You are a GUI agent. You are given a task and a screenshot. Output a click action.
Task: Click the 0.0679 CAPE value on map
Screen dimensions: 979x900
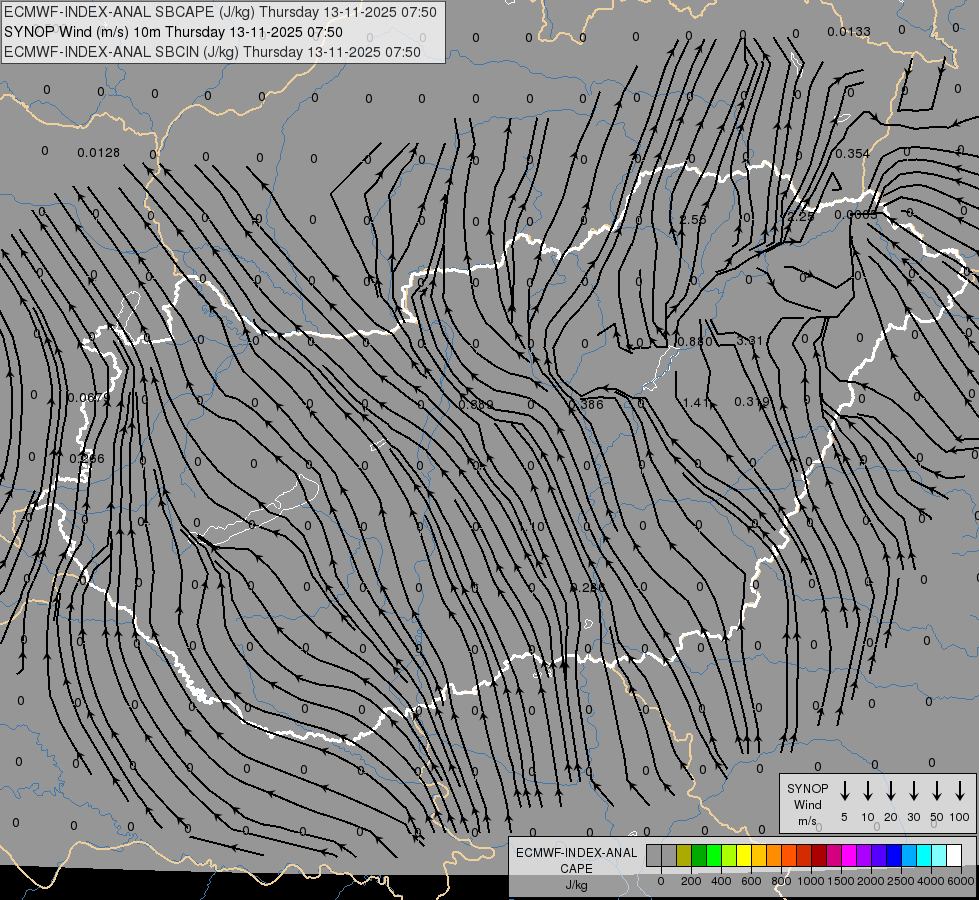coord(89,397)
